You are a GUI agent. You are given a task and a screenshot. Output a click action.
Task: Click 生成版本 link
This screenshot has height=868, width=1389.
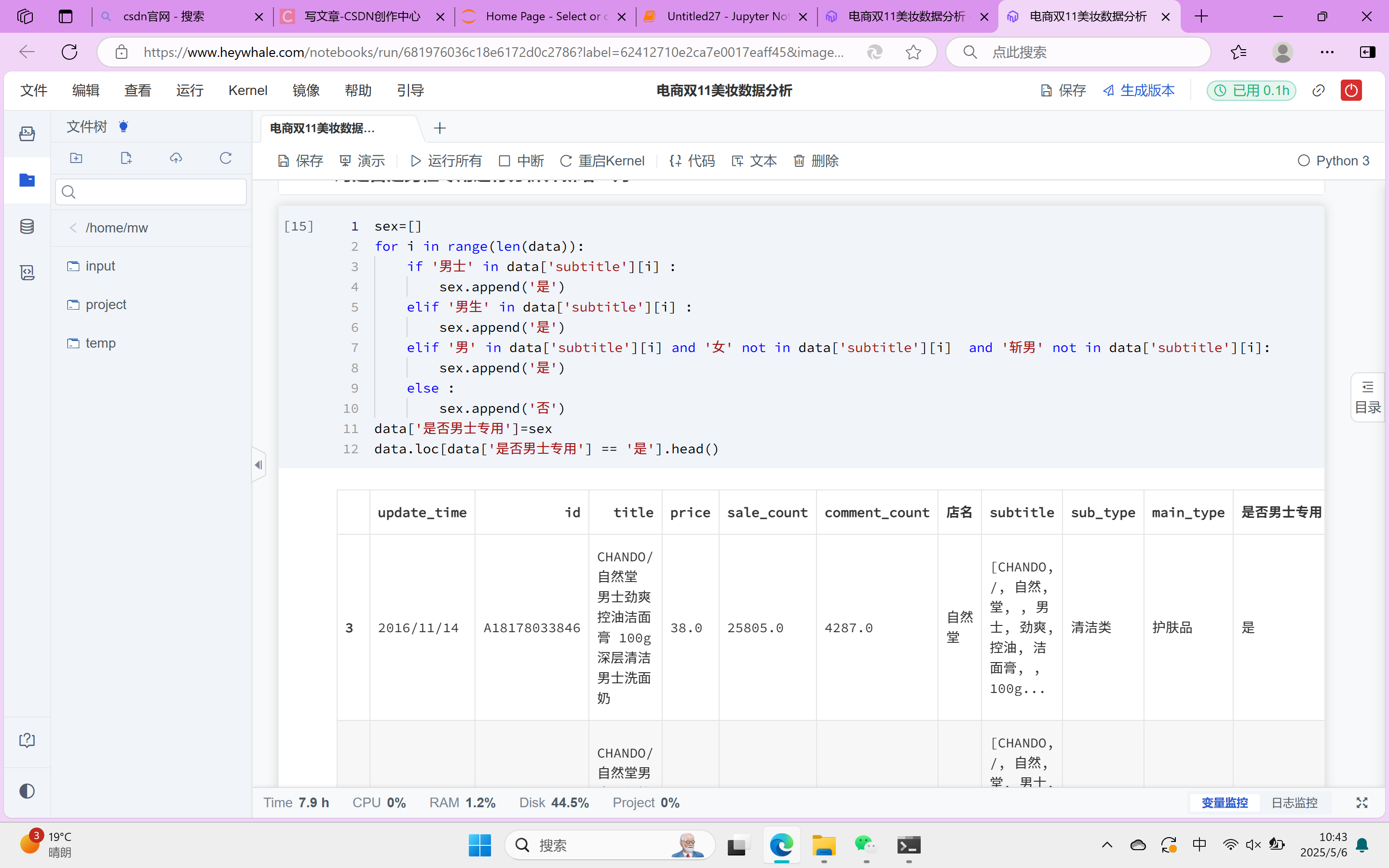click(1139, 90)
